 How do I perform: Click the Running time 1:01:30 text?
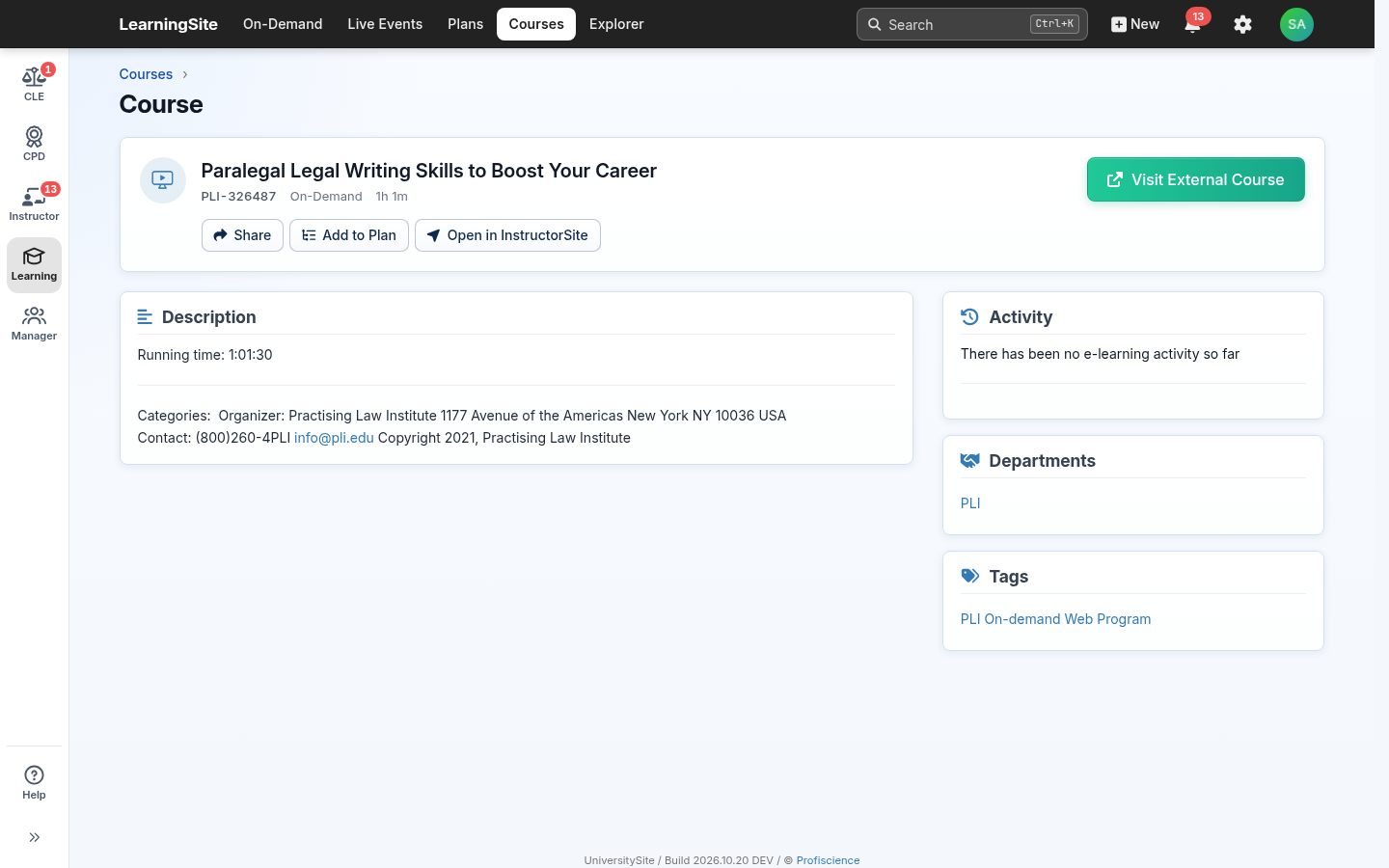(x=204, y=355)
